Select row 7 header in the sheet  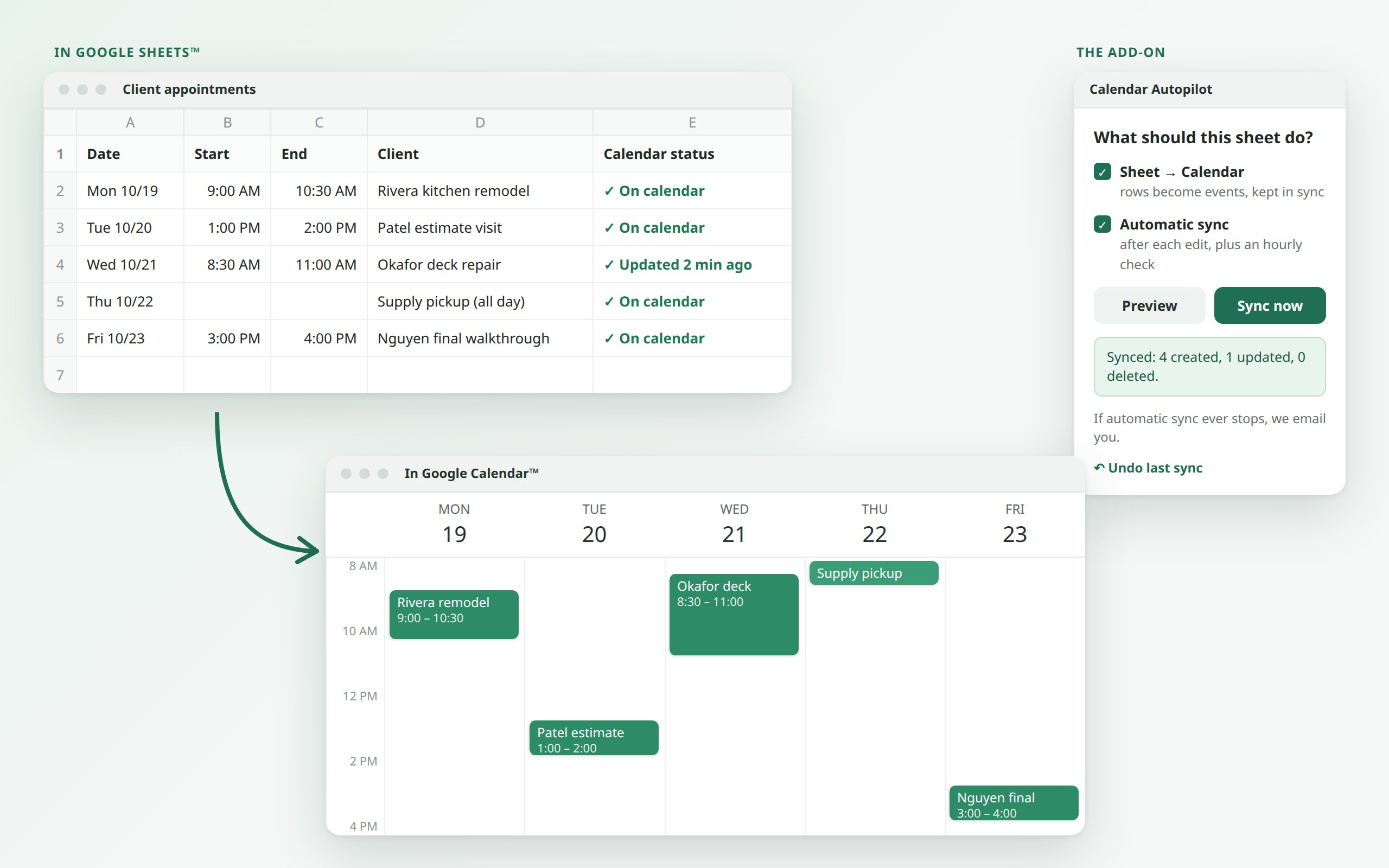point(60,375)
